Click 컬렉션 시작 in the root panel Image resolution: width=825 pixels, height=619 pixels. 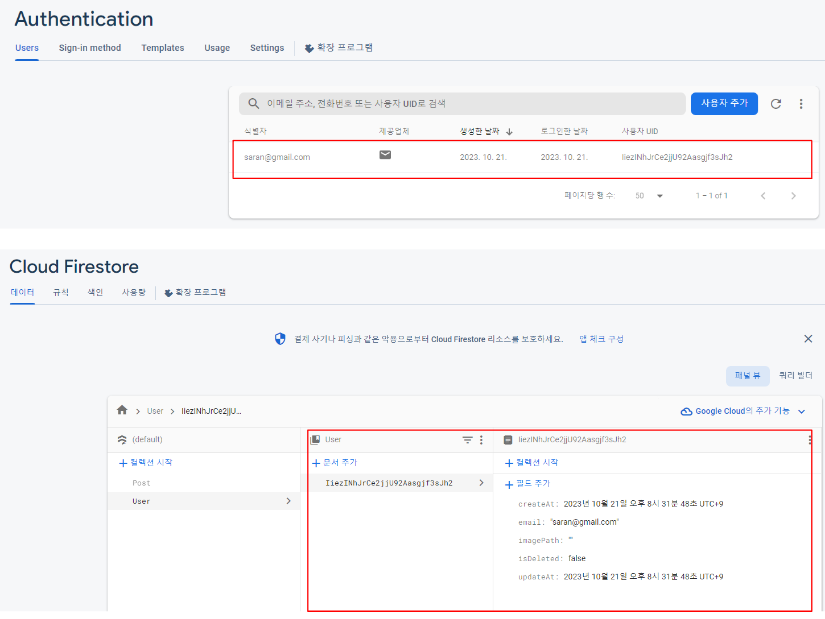tap(146, 463)
